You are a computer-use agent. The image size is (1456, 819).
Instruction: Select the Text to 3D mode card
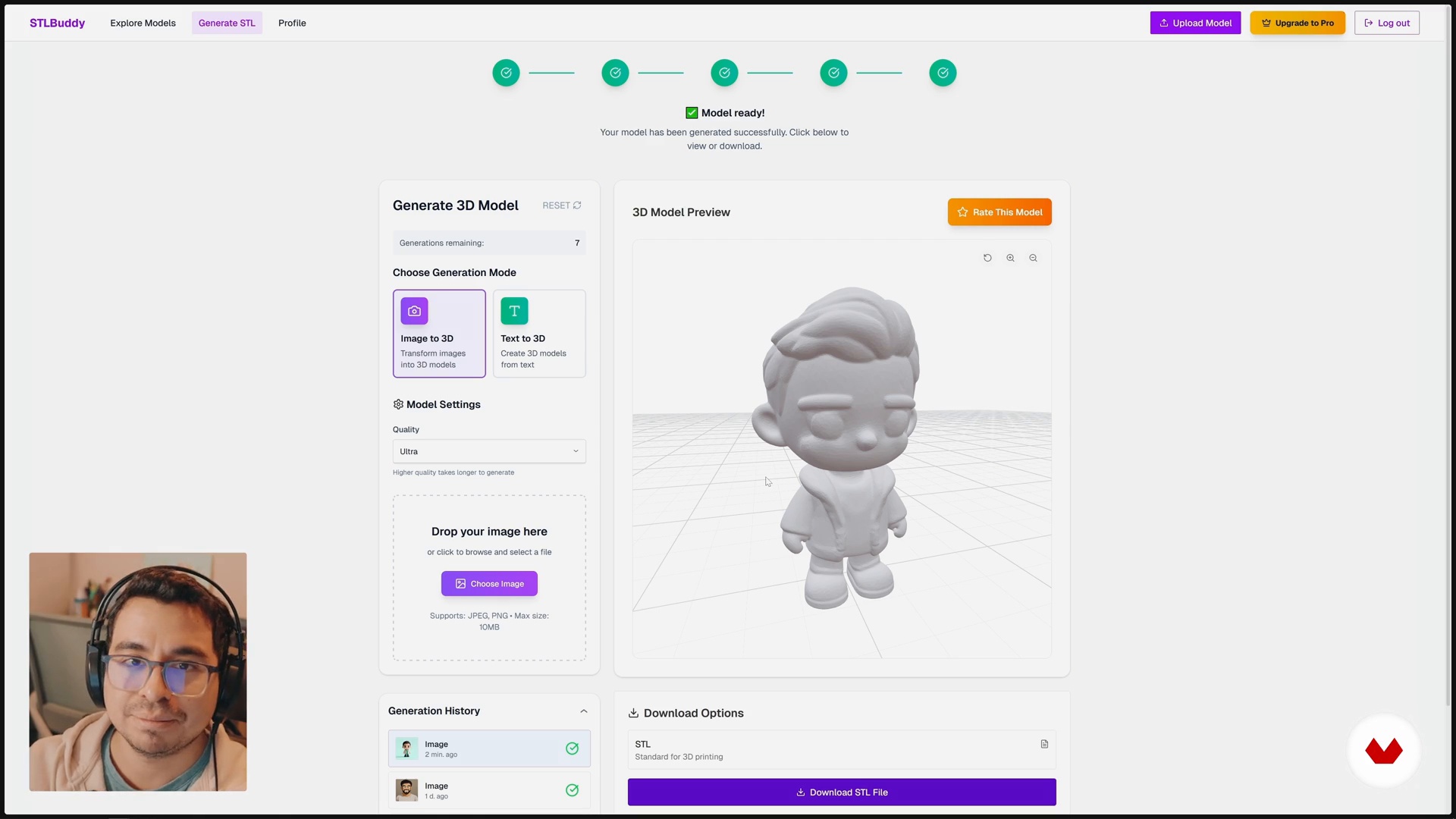[x=539, y=334]
